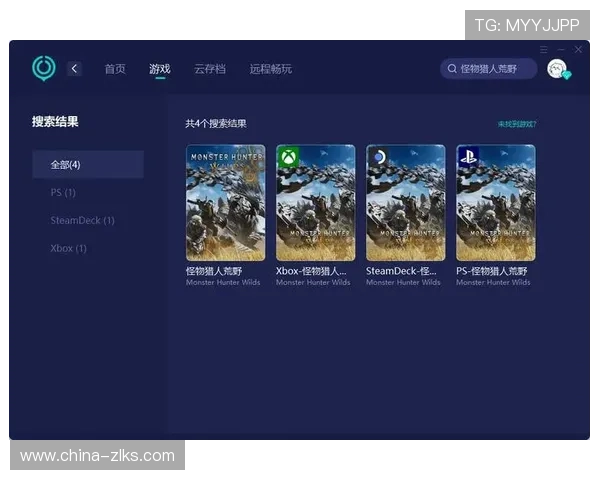
Task: Filter results by PS (1)
Action: (x=63, y=192)
